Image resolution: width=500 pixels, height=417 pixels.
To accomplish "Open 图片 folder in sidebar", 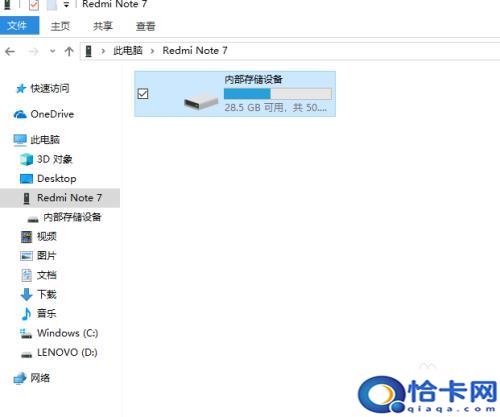I will (x=47, y=256).
